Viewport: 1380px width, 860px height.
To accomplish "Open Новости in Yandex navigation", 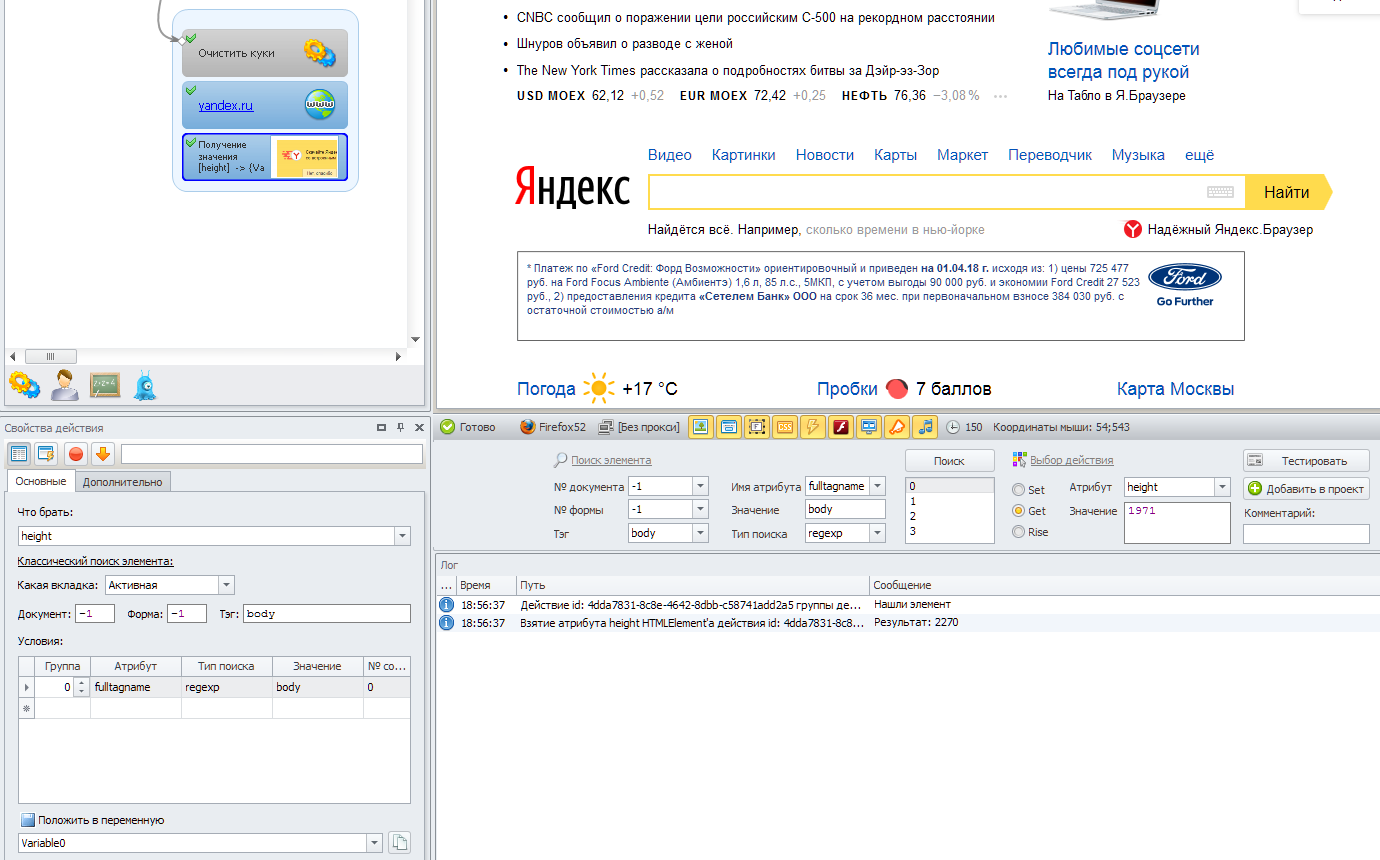I will pyautogui.click(x=825, y=155).
